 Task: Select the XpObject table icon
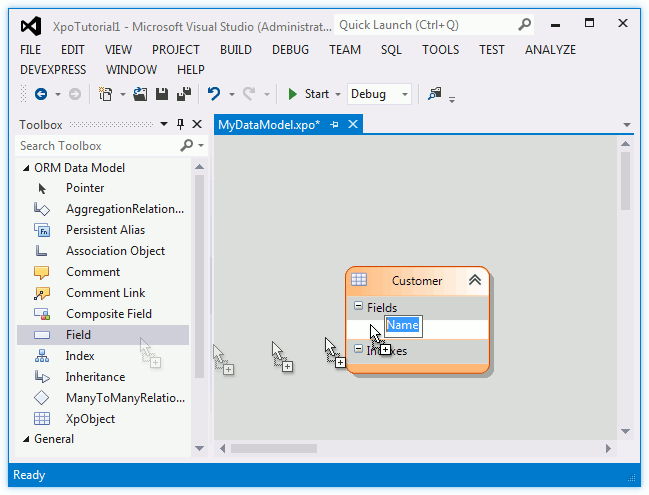[x=42, y=419]
